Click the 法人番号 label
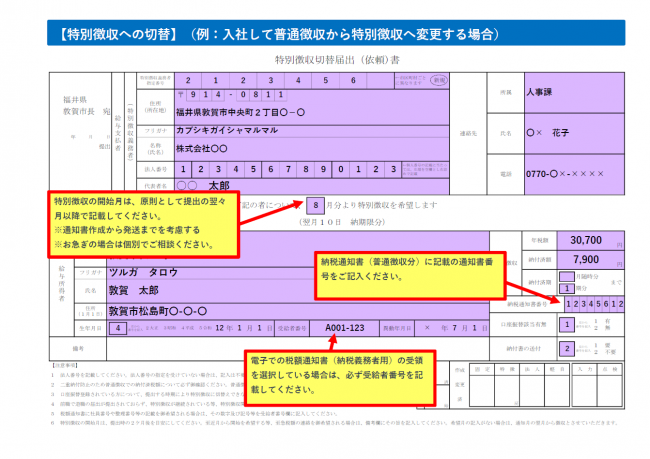The image size is (650, 459). (x=155, y=170)
